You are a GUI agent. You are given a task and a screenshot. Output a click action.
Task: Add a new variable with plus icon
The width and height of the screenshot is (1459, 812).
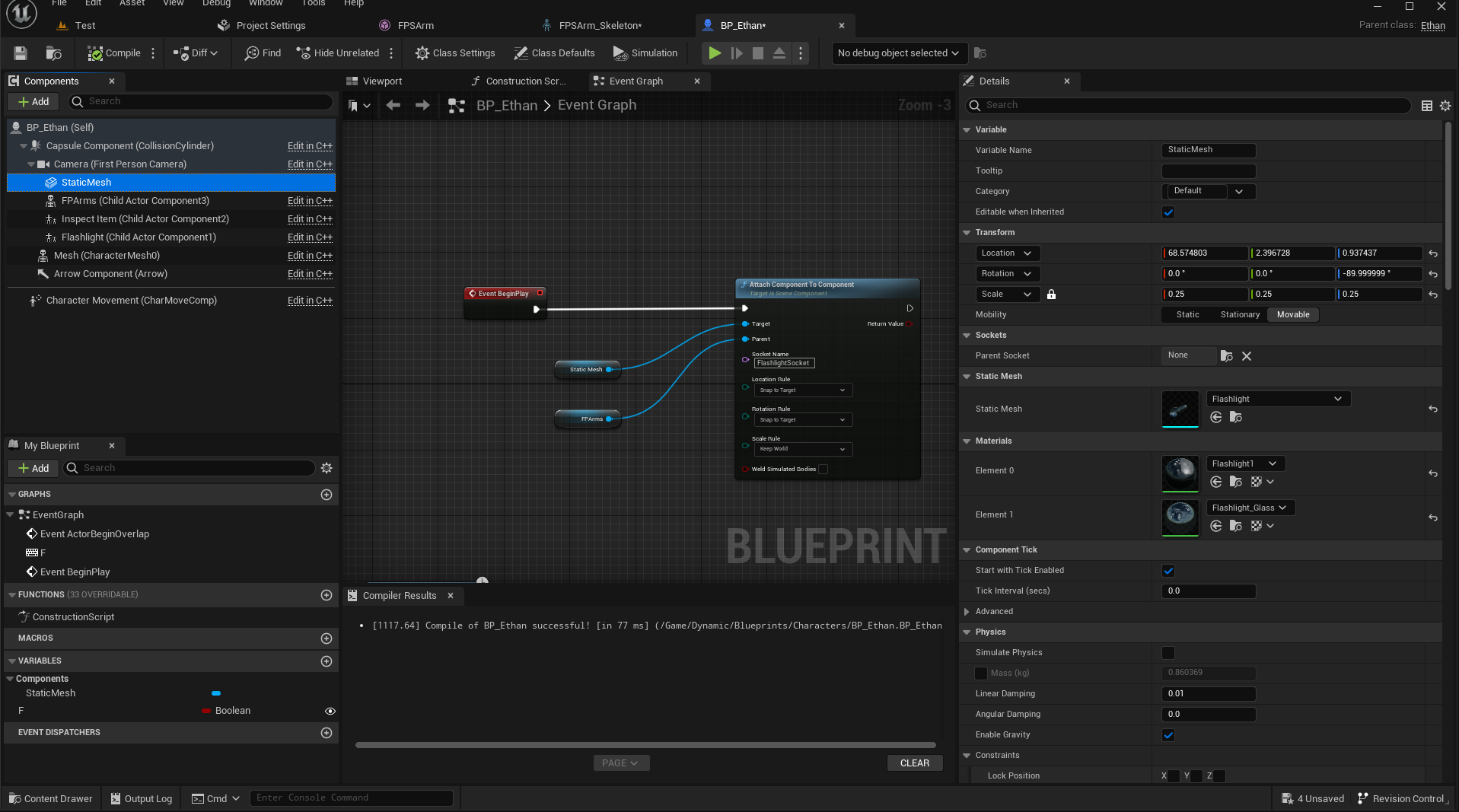pyautogui.click(x=327, y=661)
